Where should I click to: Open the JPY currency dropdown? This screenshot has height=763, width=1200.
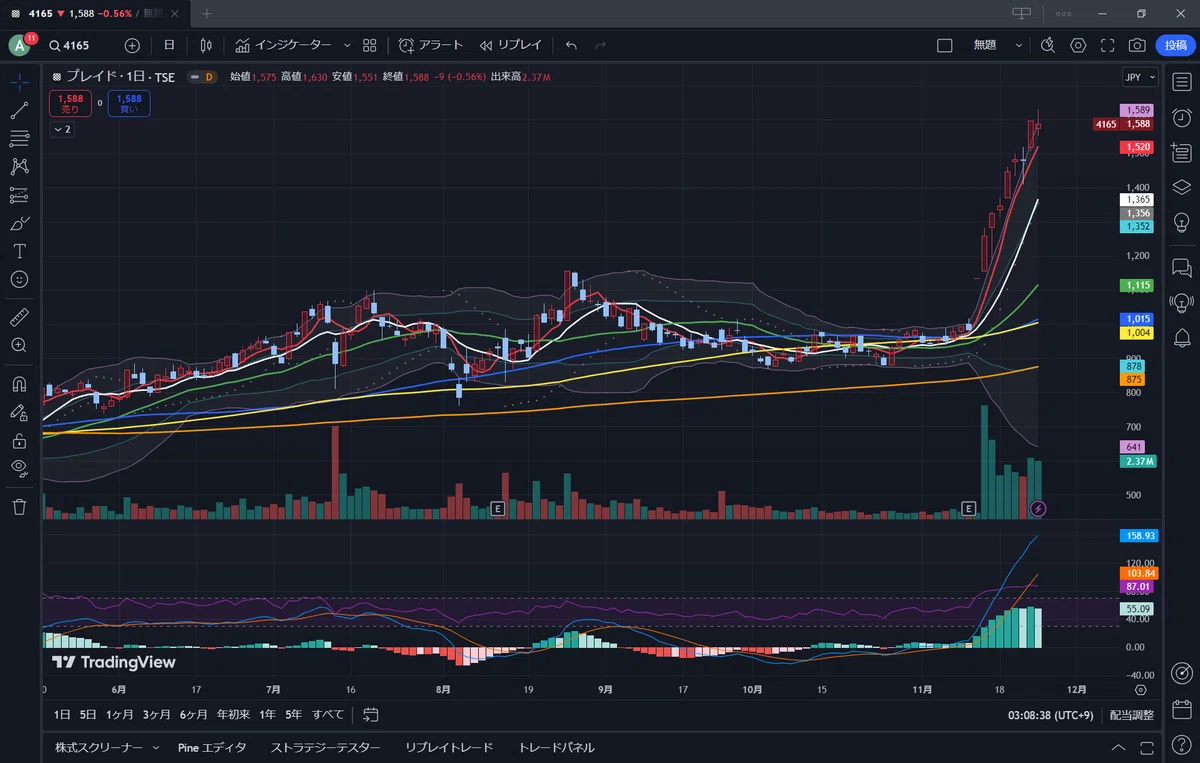click(1139, 77)
